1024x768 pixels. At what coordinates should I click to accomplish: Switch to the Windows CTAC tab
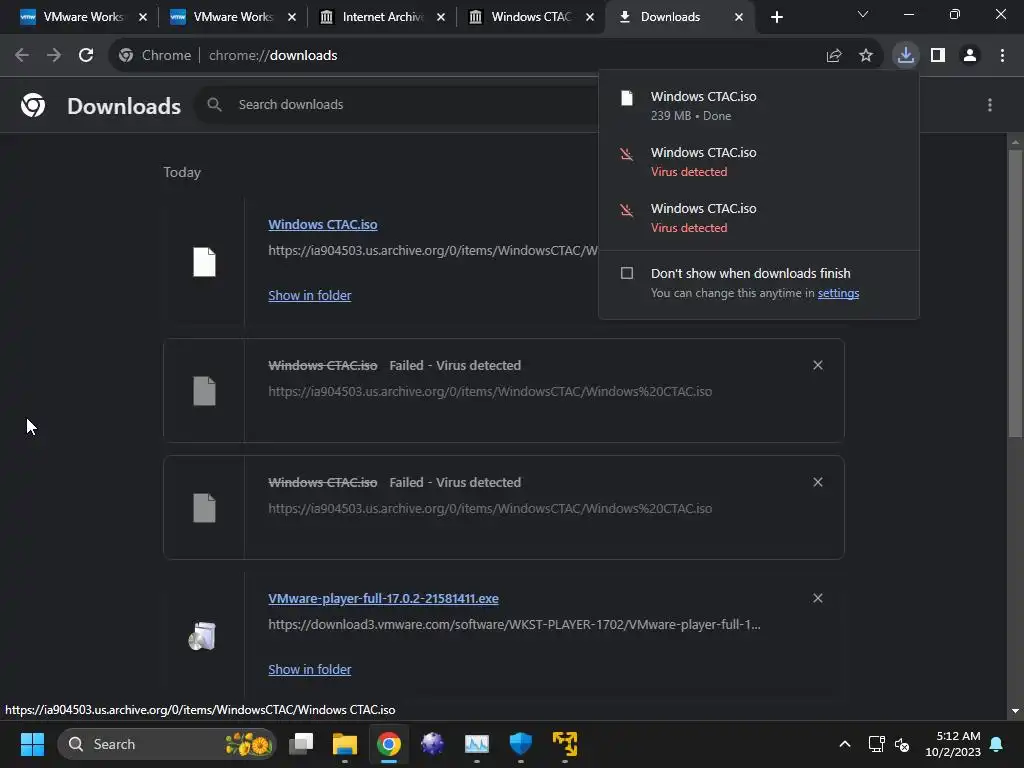[532, 17]
